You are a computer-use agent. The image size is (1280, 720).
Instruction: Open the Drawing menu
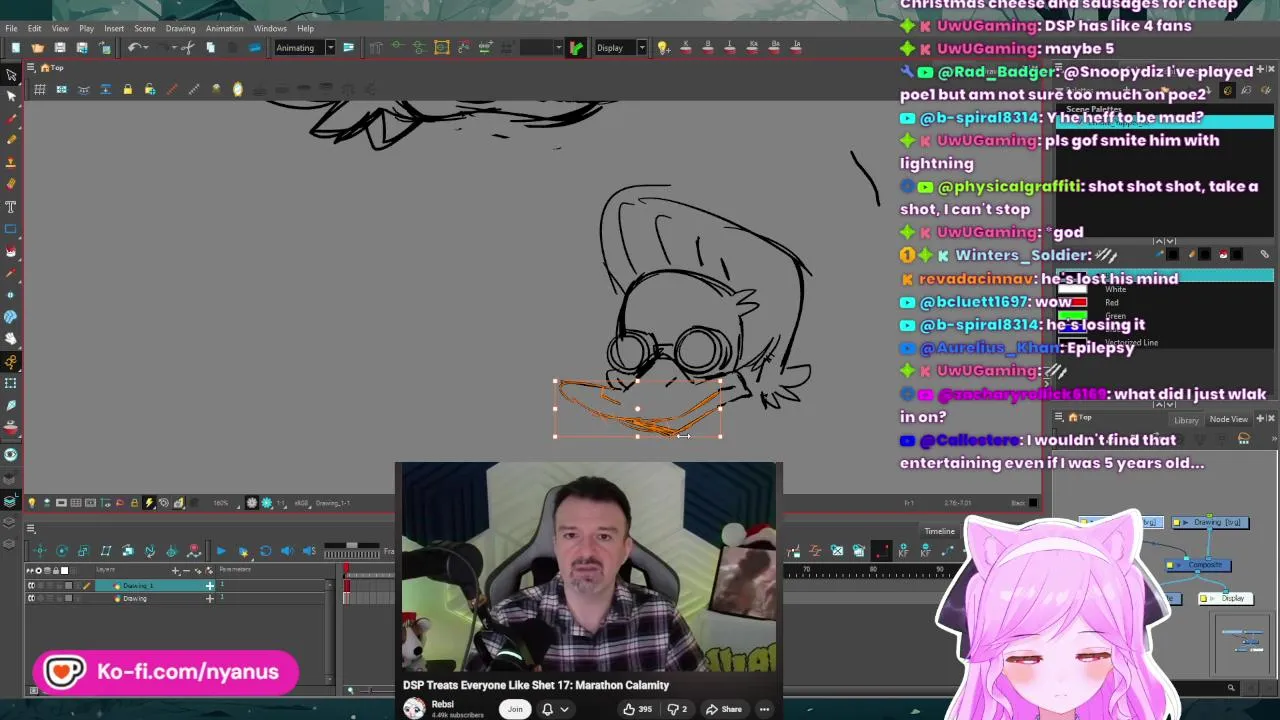(x=180, y=28)
